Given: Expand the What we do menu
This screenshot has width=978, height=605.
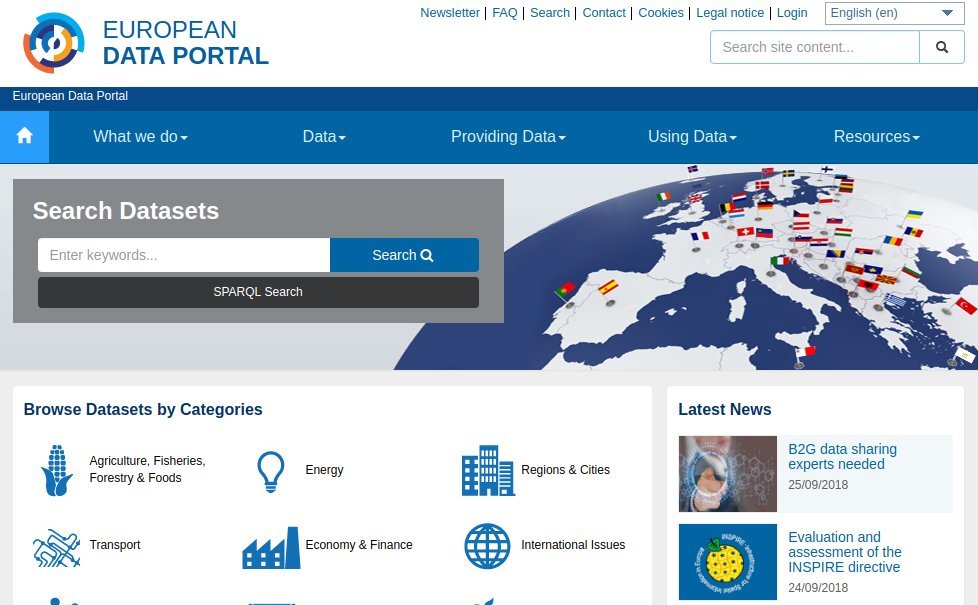Looking at the screenshot, I should tap(140, 137).
